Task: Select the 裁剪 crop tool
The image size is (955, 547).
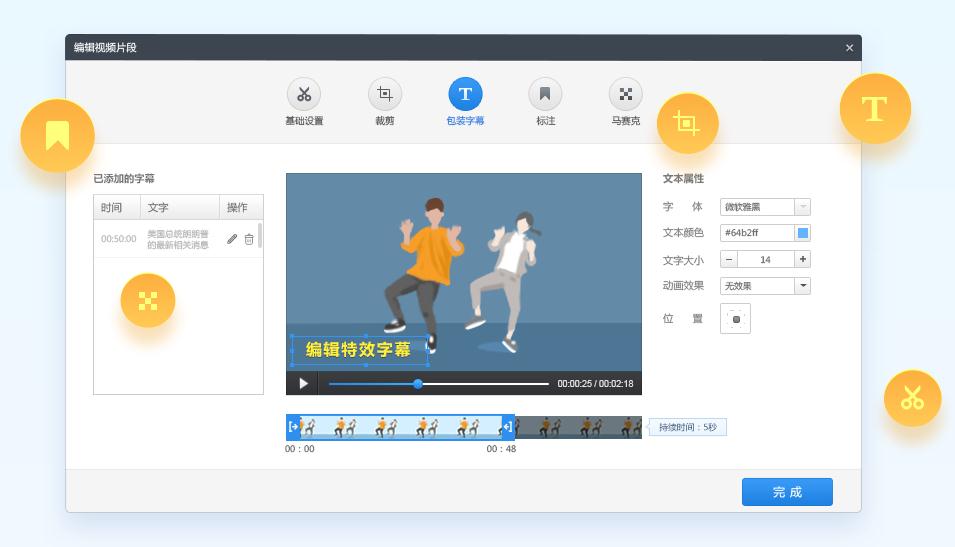Action: pyautogui.click(x=385, y=95)
